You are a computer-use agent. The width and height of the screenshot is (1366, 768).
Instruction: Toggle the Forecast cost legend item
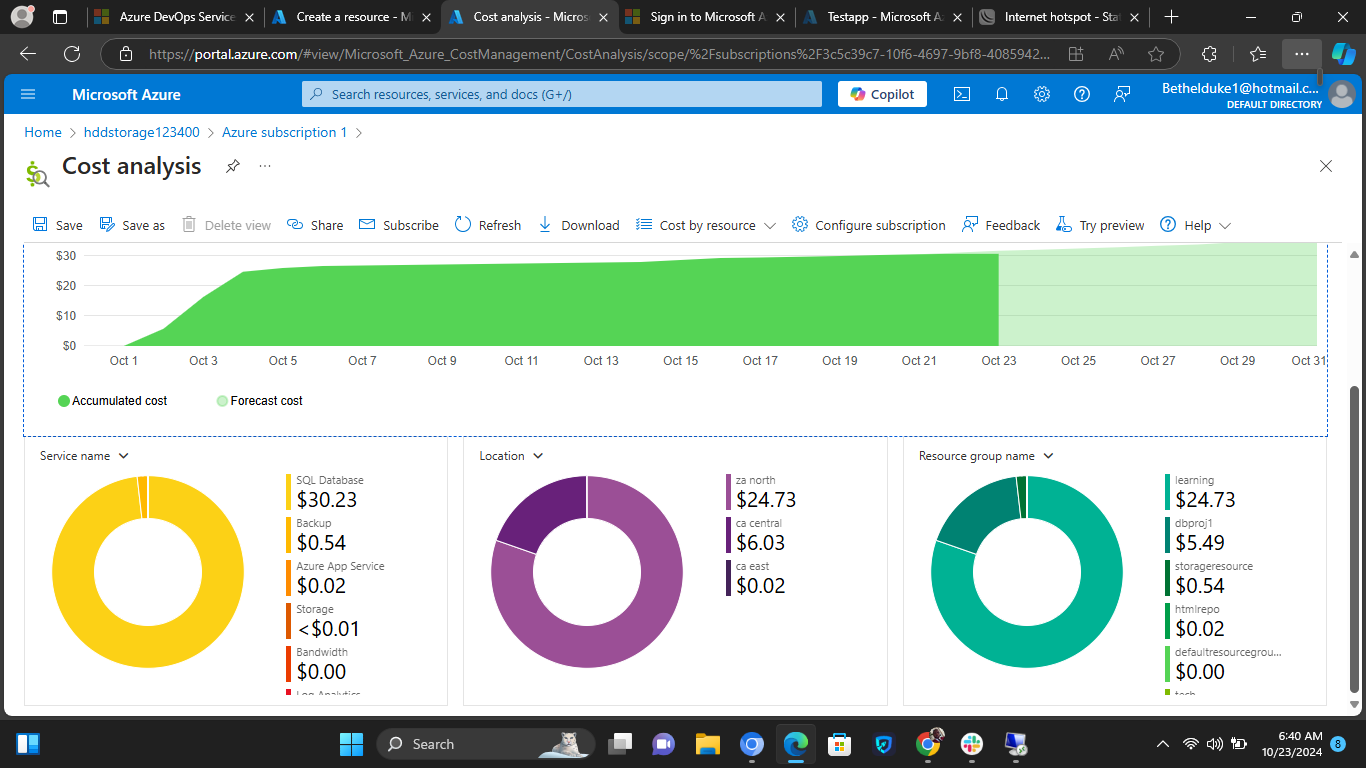point(258,400)
